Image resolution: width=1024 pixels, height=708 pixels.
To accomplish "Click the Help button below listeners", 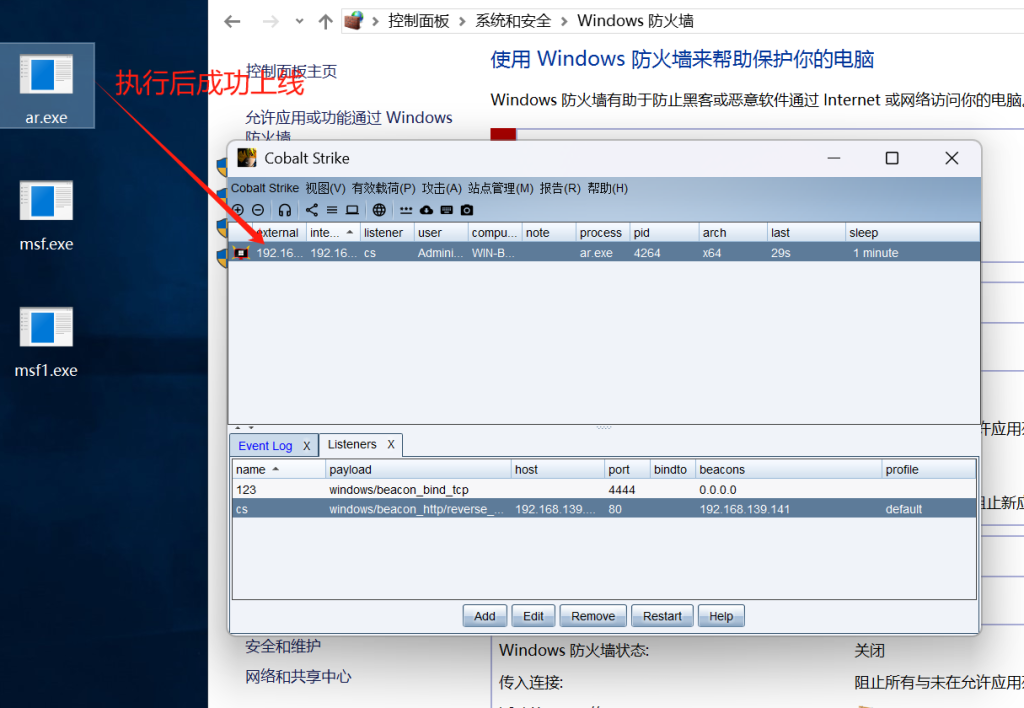I will [721, 616].
